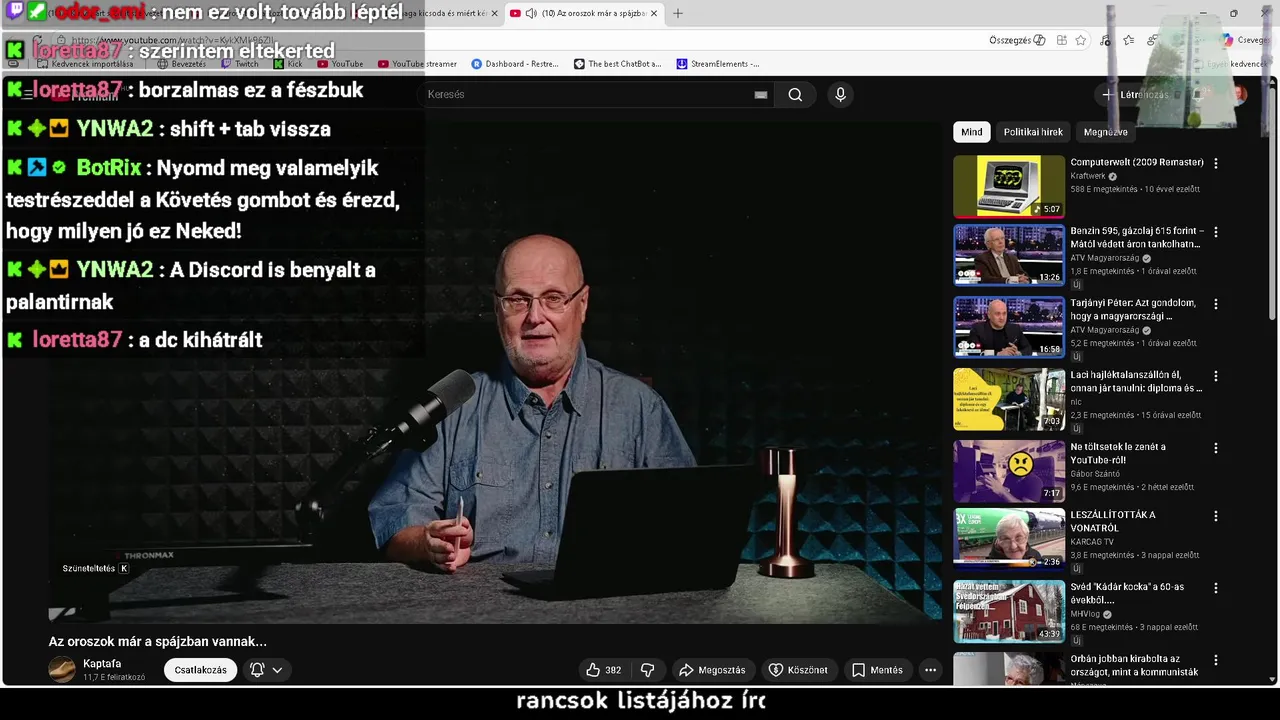
Task: Open Csevegés Copilot chat button
Action: 1245,40
